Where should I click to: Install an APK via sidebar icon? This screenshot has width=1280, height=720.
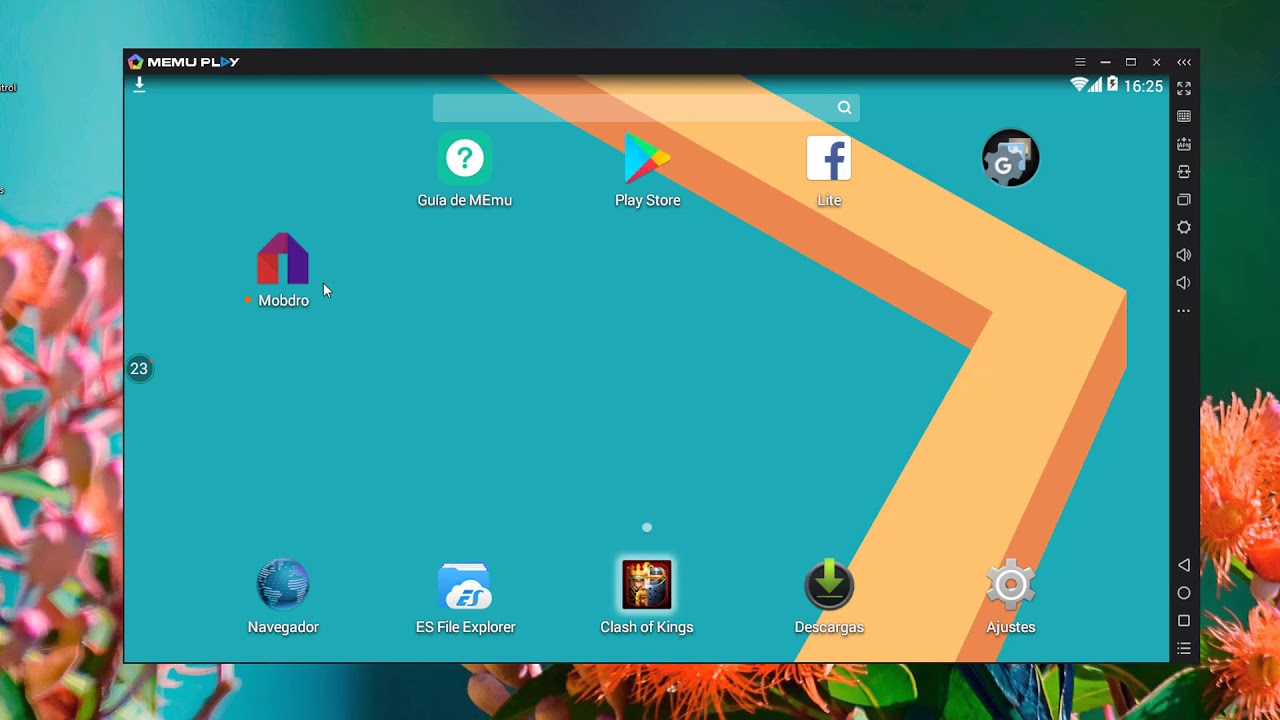click(x=1184, y=144)
